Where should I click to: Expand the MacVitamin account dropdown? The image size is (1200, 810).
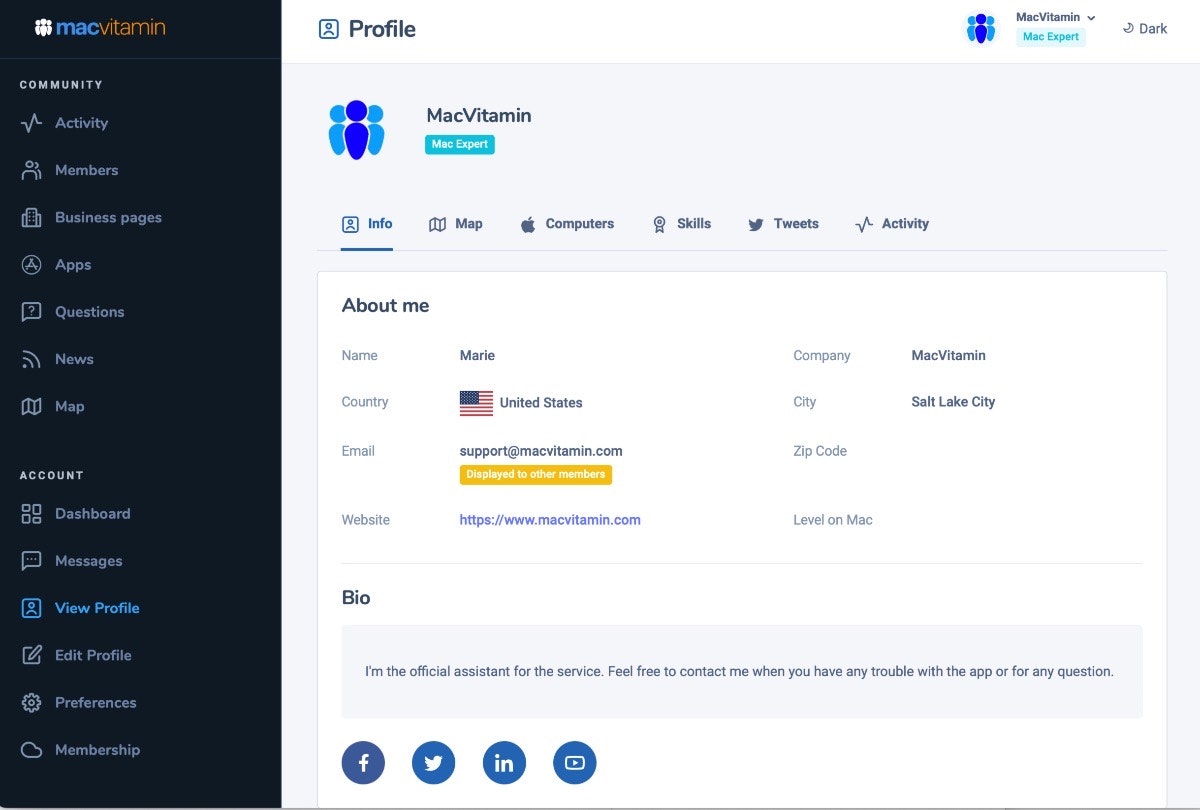[x=1056, y=17]
